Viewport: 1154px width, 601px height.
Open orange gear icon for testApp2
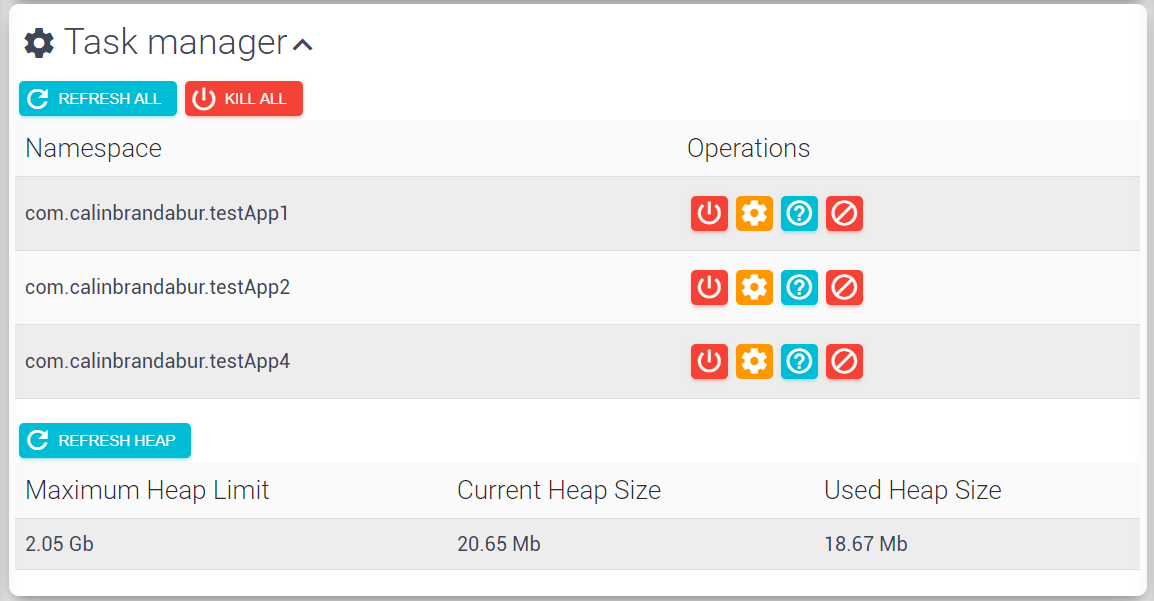tap(754, 287)
